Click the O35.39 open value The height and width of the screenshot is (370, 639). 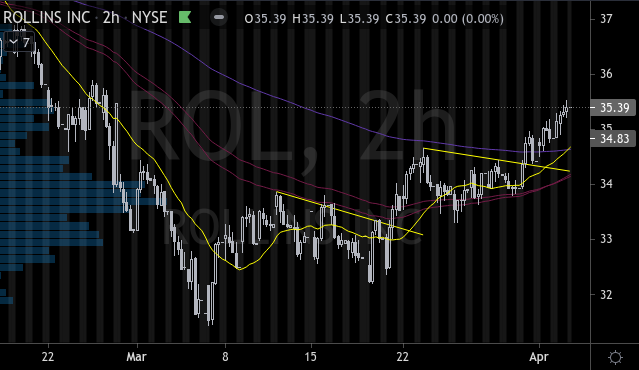point(265,19)
